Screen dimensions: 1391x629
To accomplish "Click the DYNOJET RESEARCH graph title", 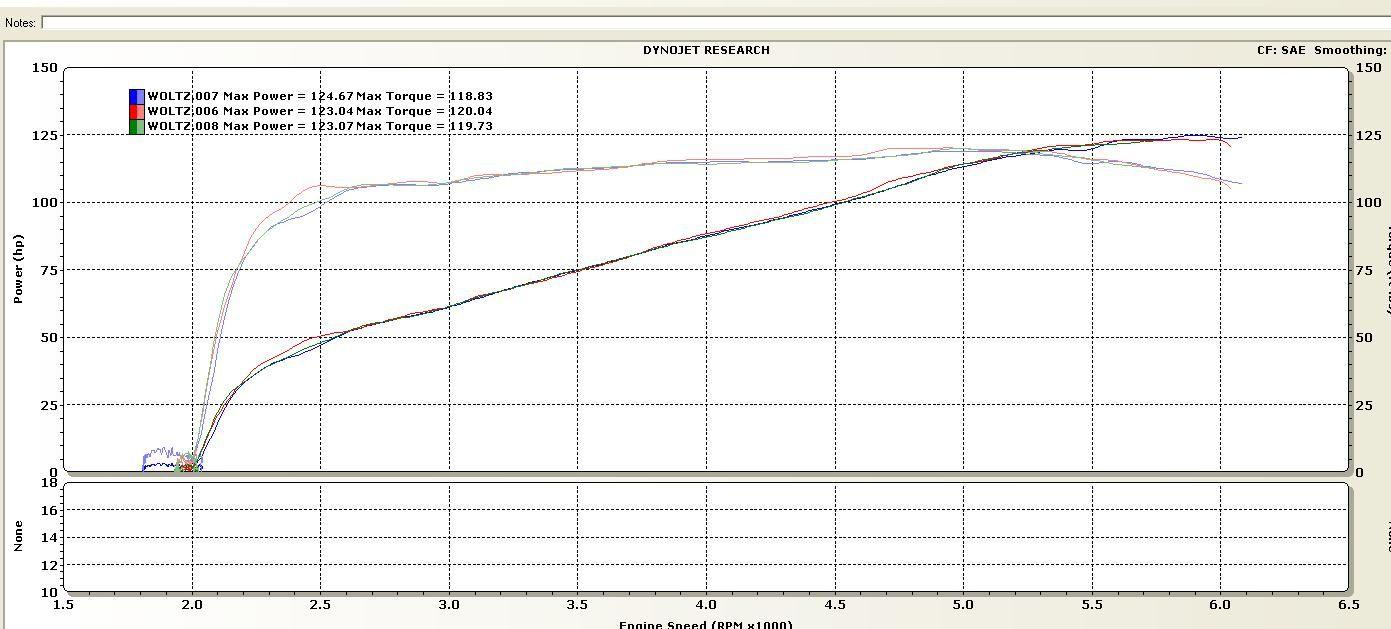I will [706, 50].
